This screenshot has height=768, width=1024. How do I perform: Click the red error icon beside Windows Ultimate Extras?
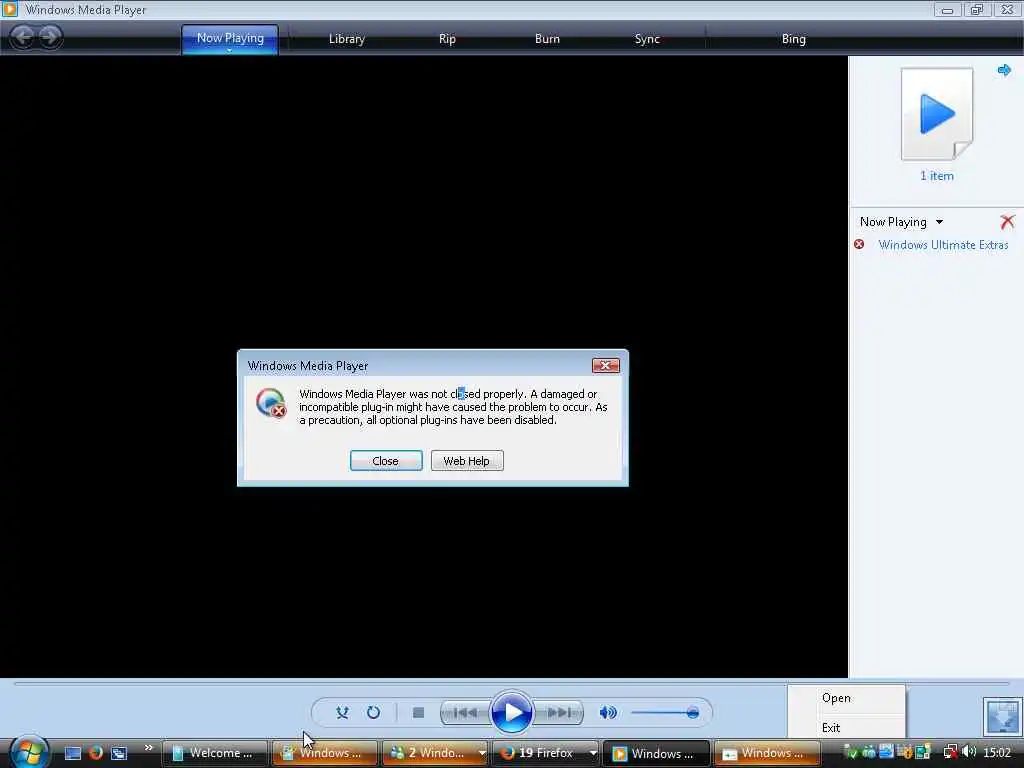tap(859, 244)
